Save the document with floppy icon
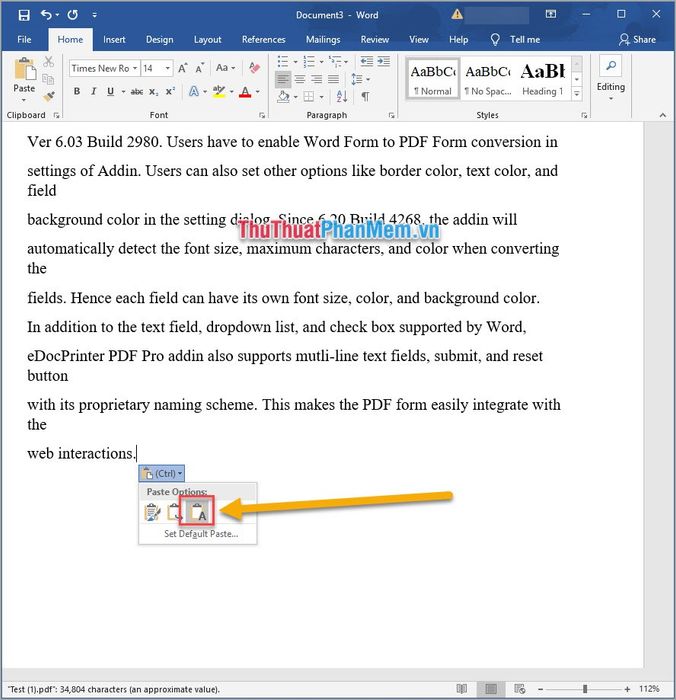This screenshot has height=700, width=676. [x=24, y=15]
